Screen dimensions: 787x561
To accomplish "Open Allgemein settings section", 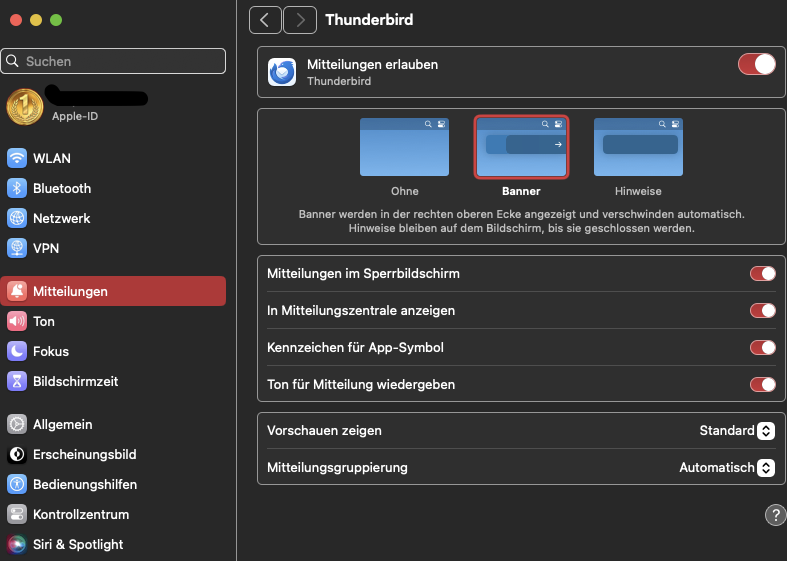I will point(61,424).
